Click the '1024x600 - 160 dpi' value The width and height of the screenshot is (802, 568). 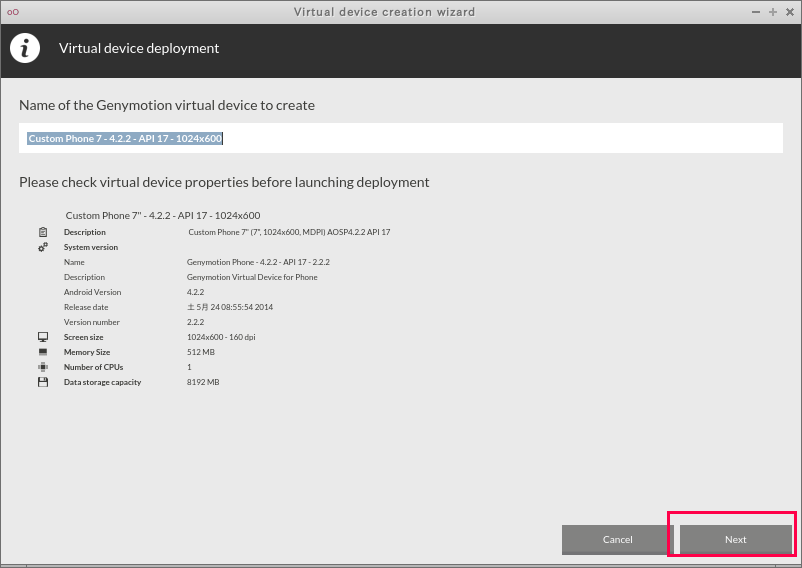coord(221,337)
